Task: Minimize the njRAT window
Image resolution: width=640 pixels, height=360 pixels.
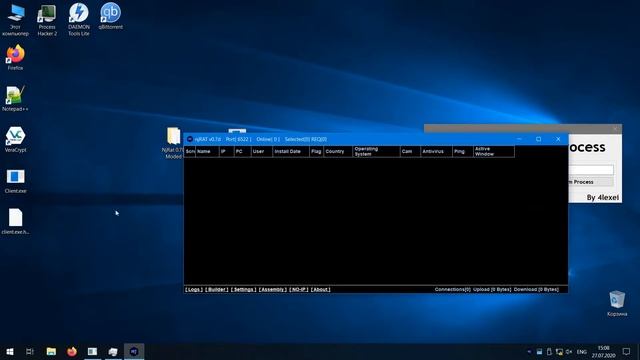Action: pos(519,139)
